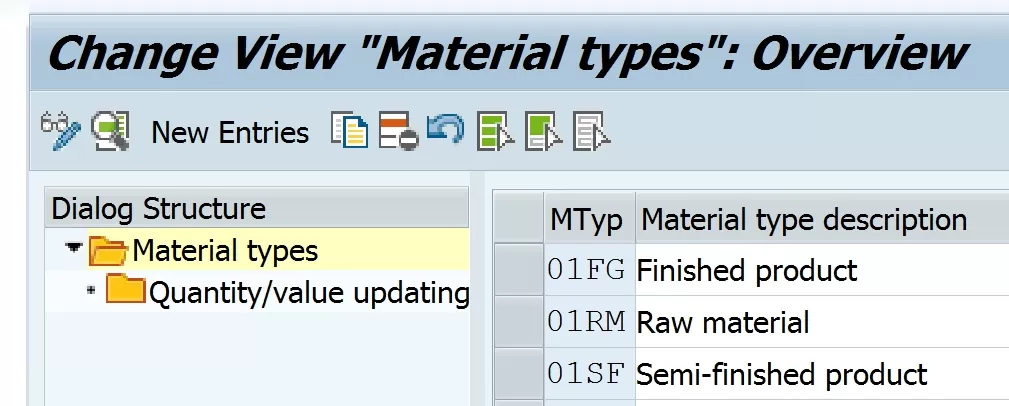1009x406 pixels.
Task: Collapse the Material types tree node arrow
Action: 75,247
